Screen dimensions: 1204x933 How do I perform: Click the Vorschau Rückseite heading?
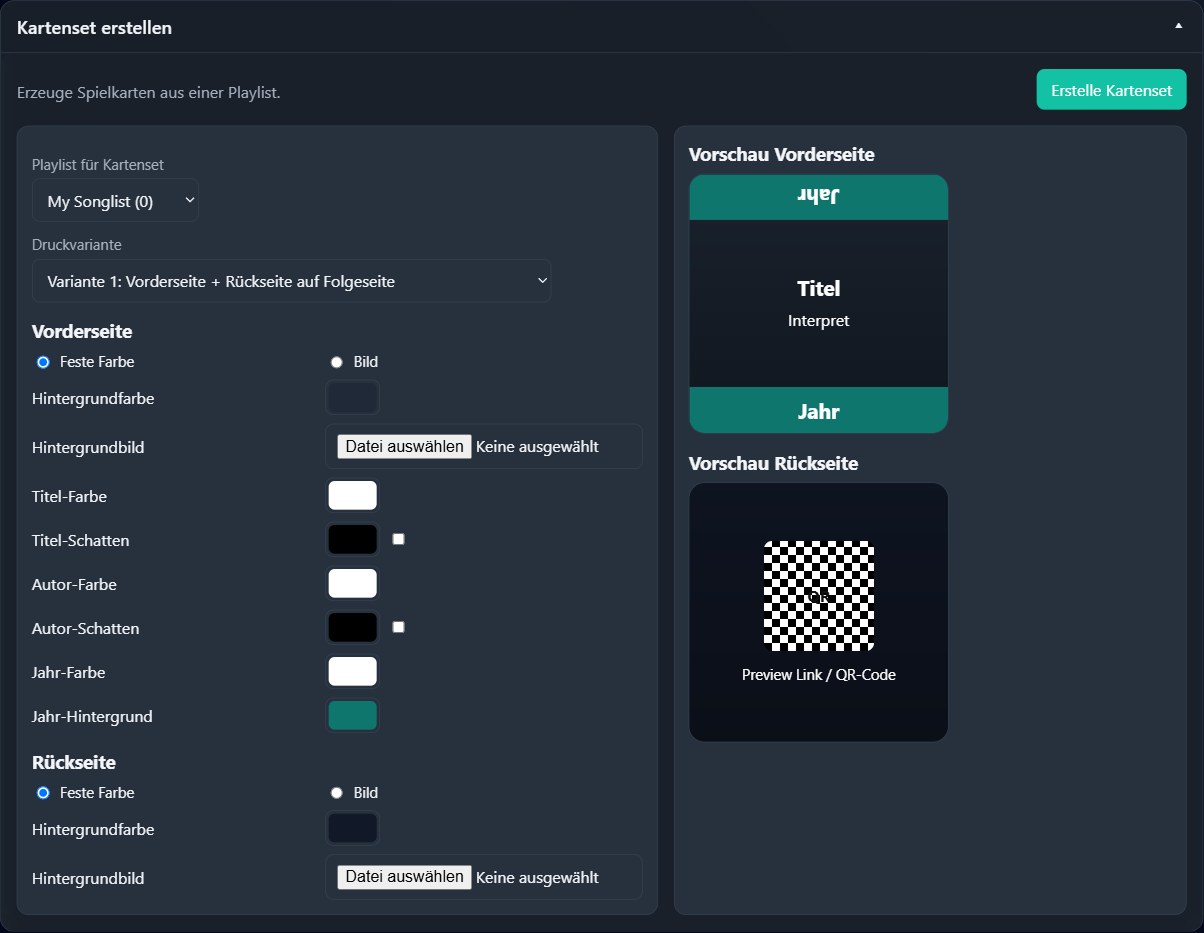click(774, 464)
